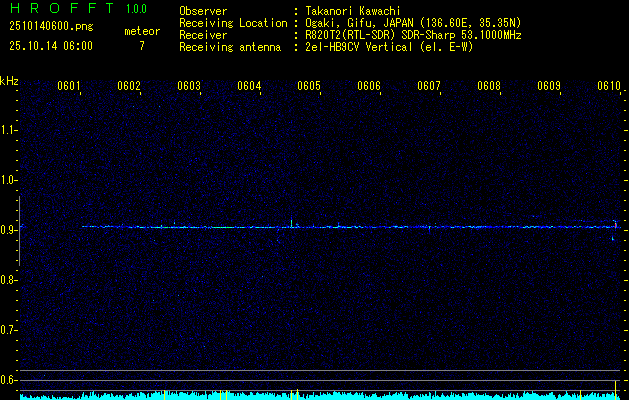Click receiver text R820T2(RTL-SDR) SDR-Sharp 53.1000MHz
The height and width of the screenshot is (400, 629).
413,35
